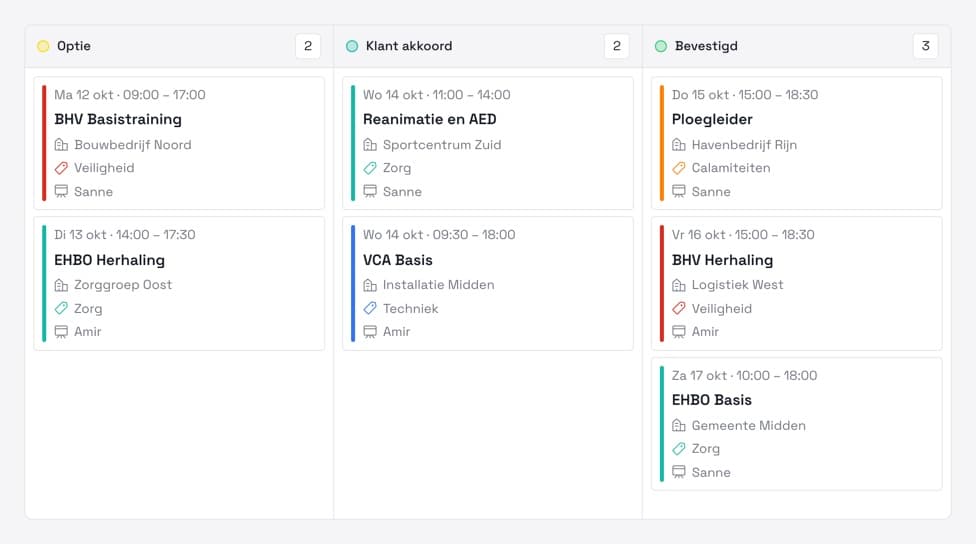Click the date 'Ma 12 okt · 09:00 – 17:00'
This screenshot has width=976, height=544.
[129, 95]
